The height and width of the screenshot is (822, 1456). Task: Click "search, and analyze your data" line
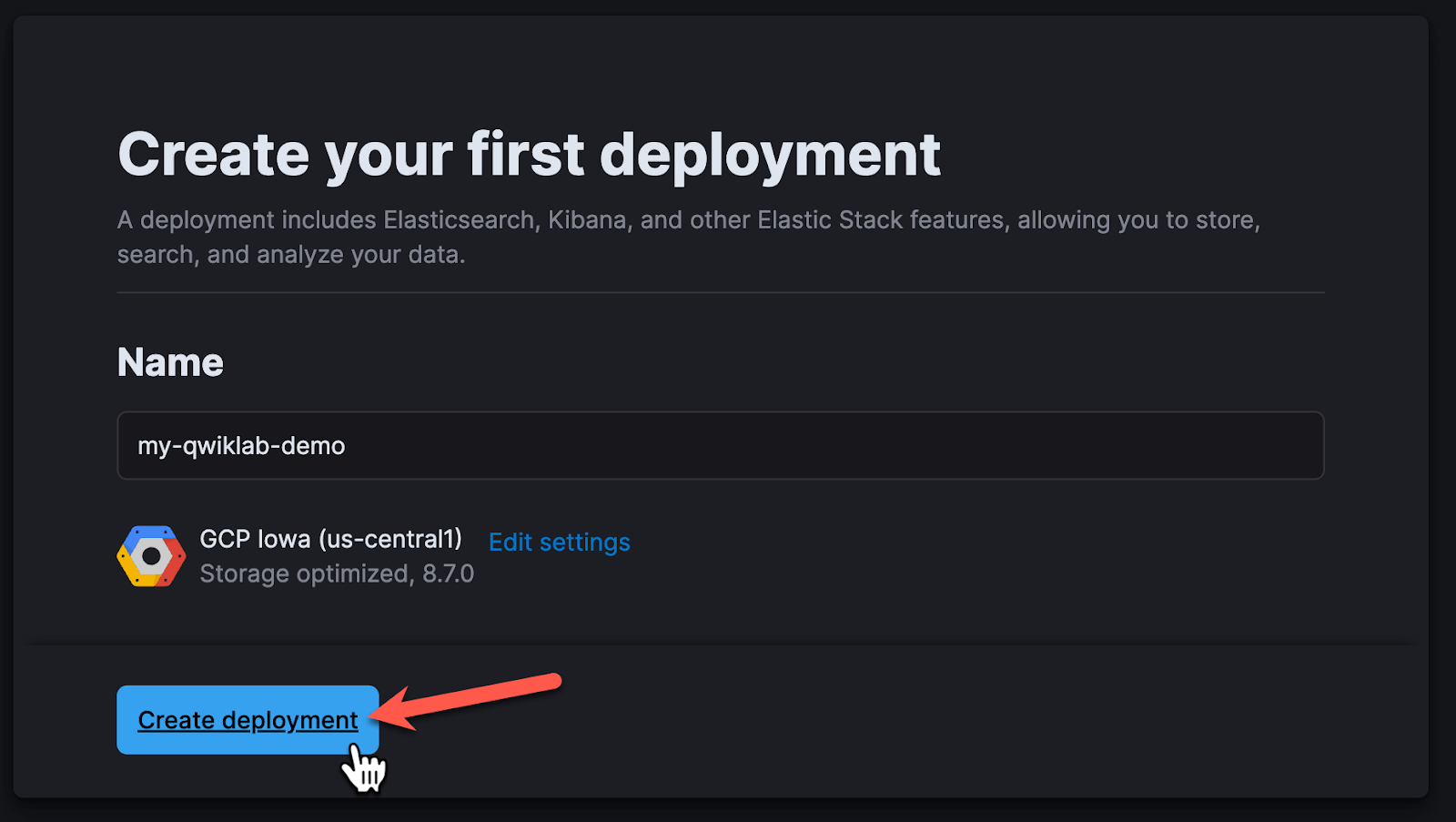click(x=291, y=255)
